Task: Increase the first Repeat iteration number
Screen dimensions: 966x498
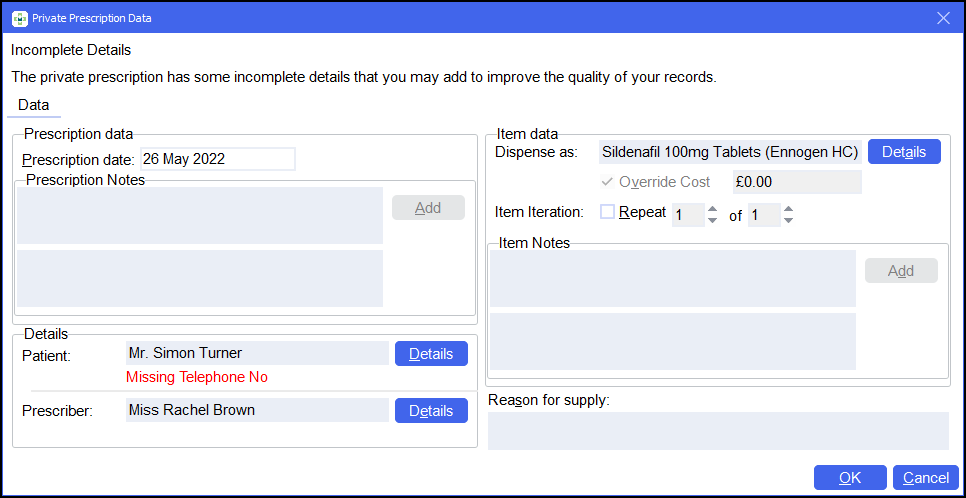Action: [x=712, y=209]
